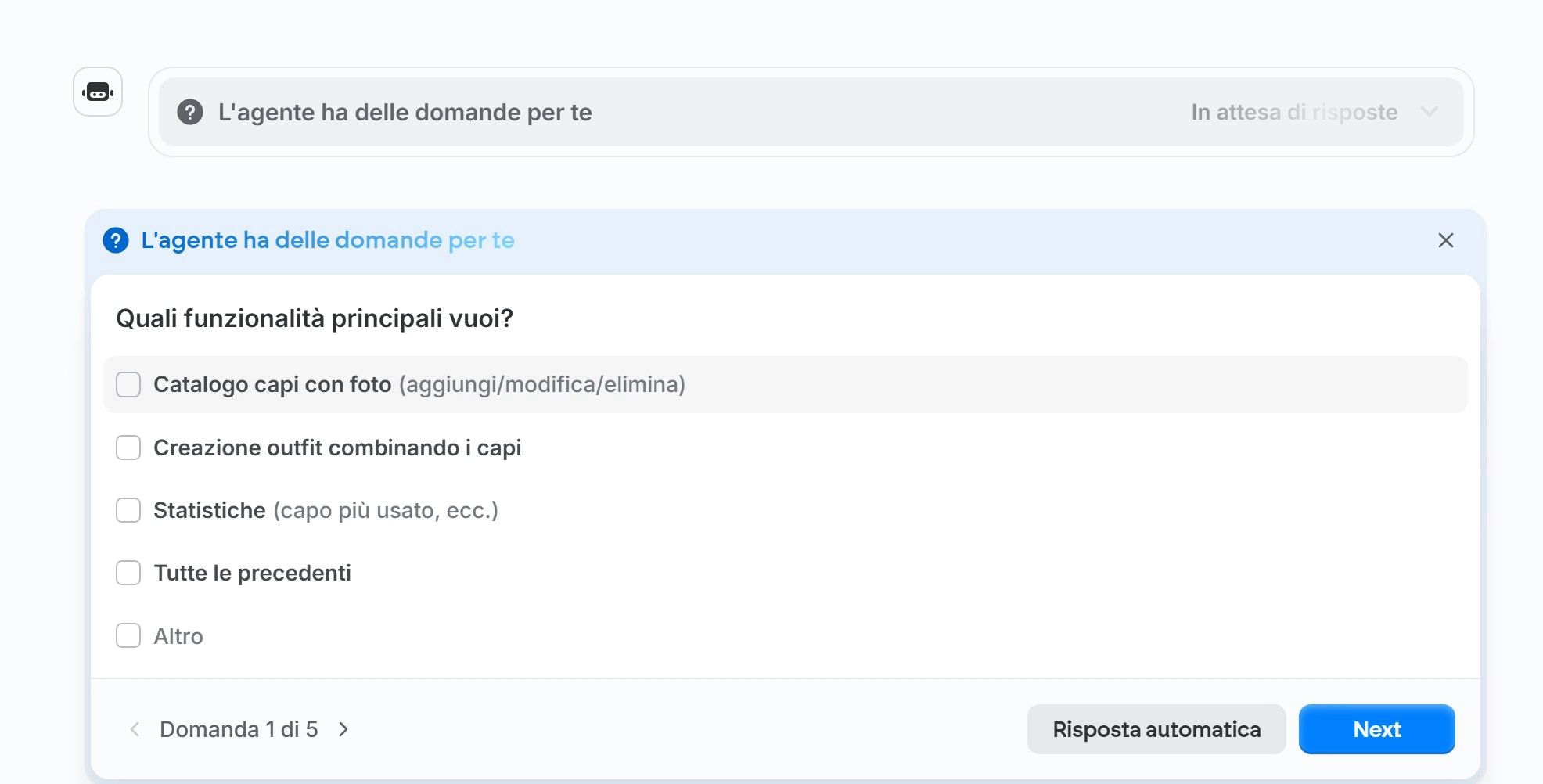The width and height of the screenshot is (1543, 784).
Task: Go to the next question arrow
Action: pos(343,729)
